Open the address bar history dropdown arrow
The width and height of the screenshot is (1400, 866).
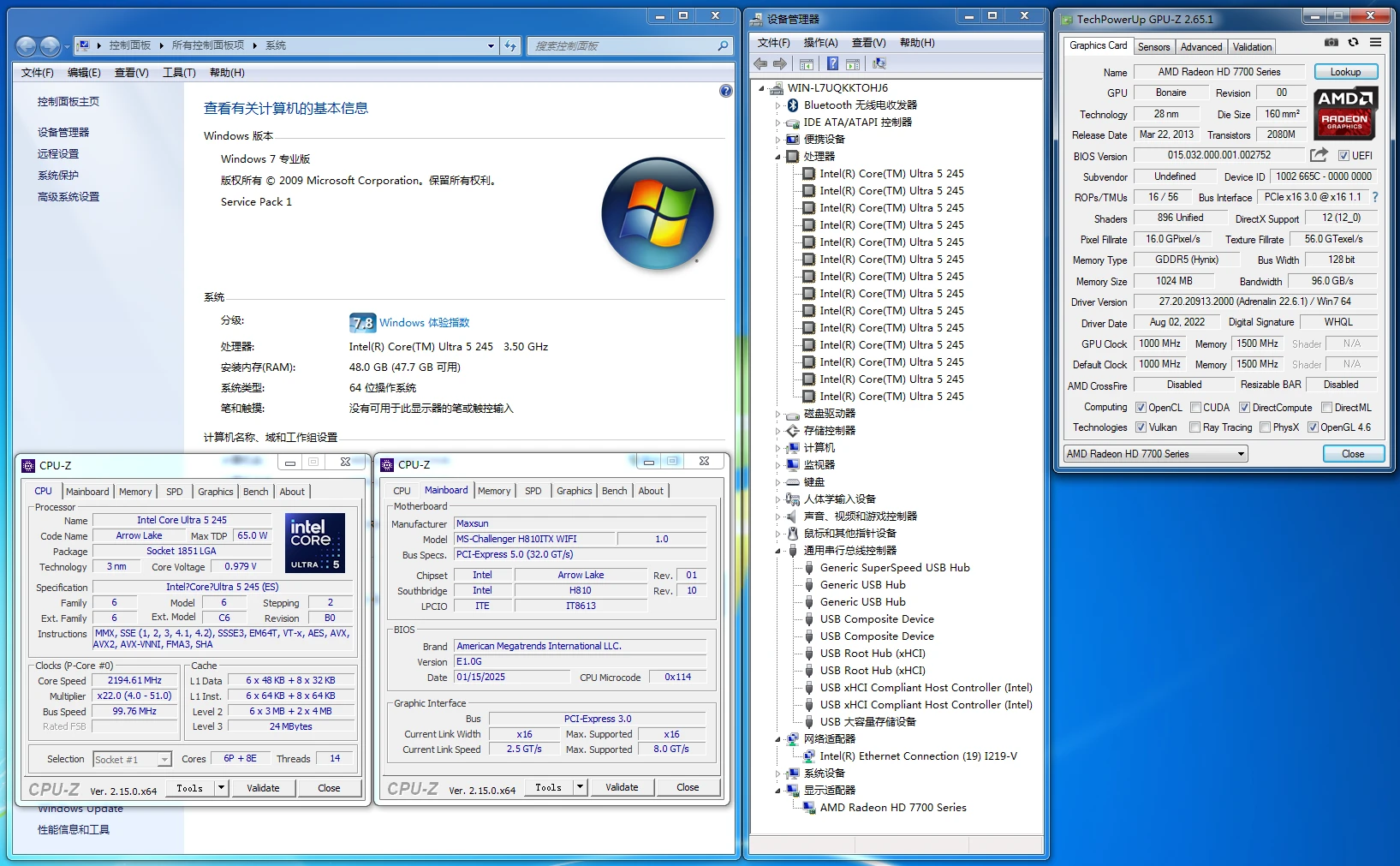pos(491,46)
